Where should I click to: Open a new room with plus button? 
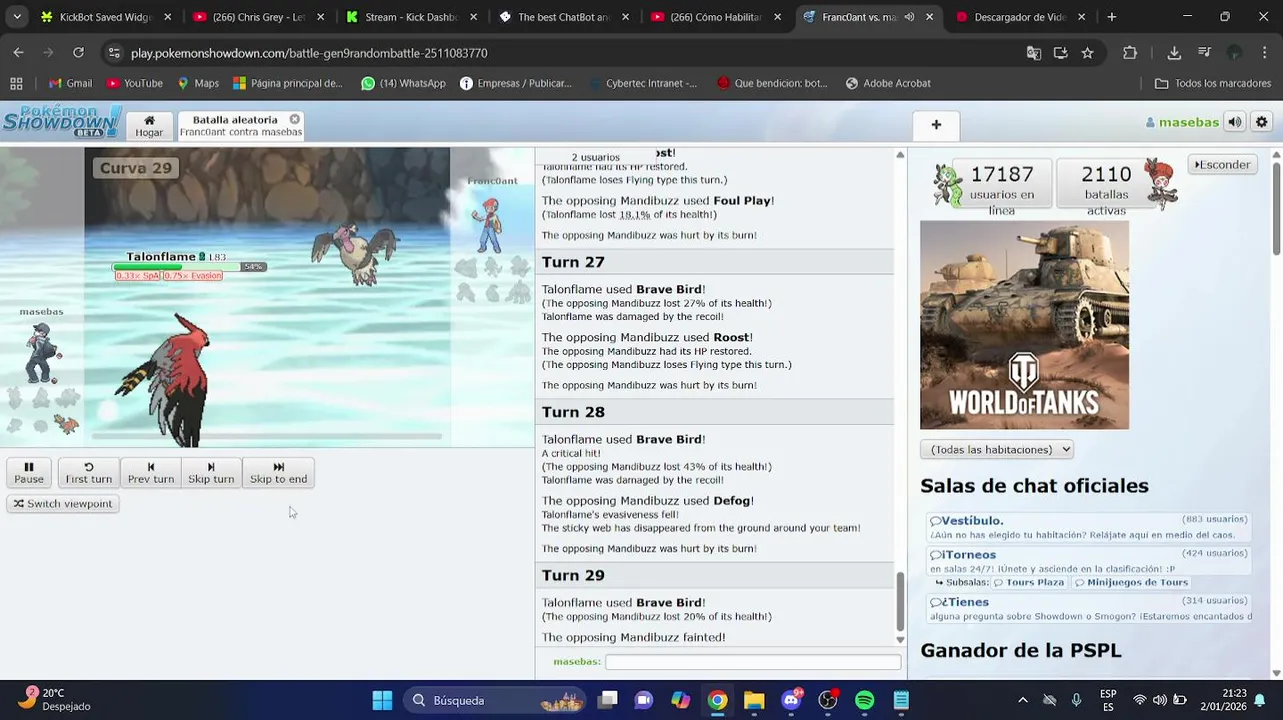coord(936,125)
